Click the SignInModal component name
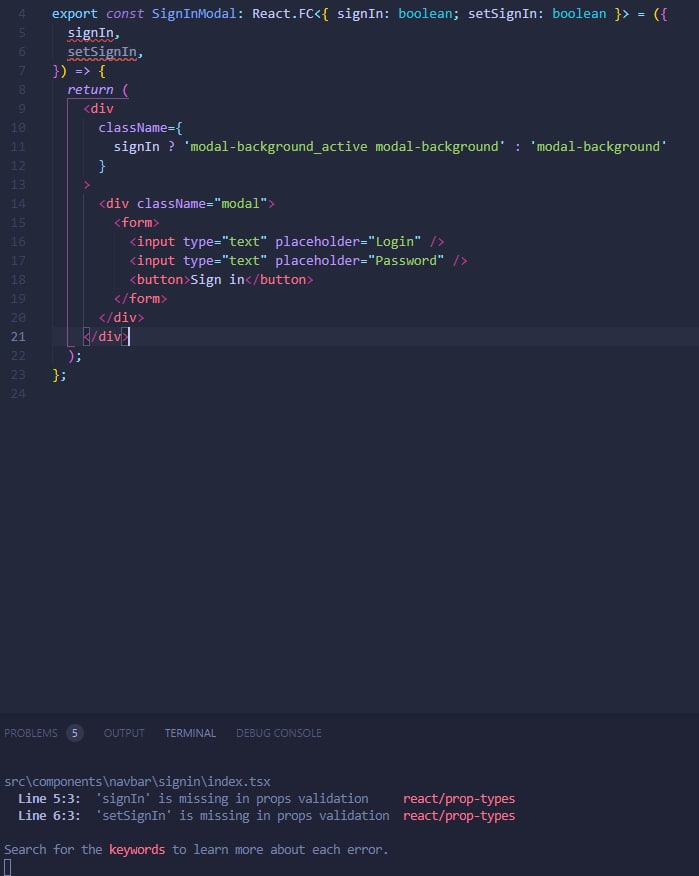This screenshot has height=876, width=699. click(x=194, y=14)
